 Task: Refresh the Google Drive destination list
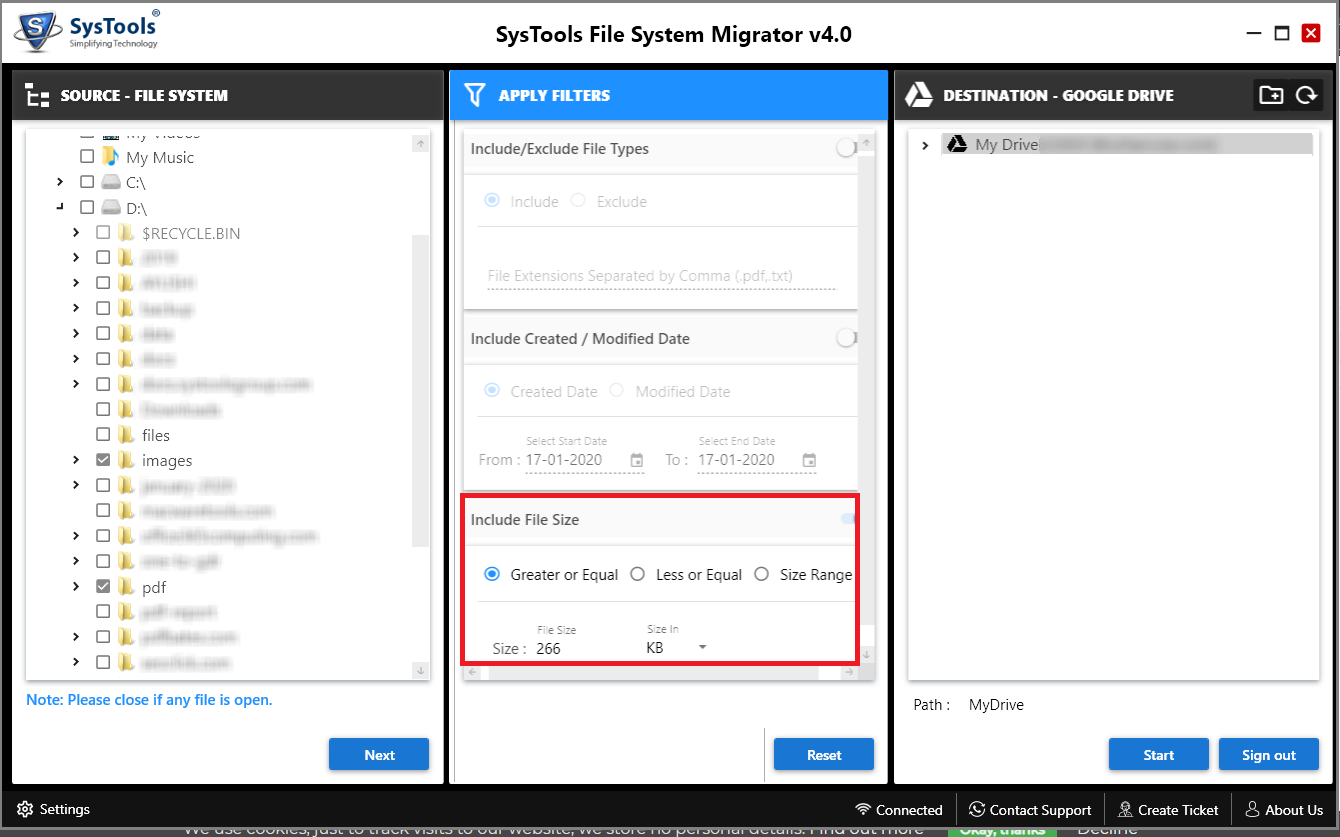tap(1306, 95)
